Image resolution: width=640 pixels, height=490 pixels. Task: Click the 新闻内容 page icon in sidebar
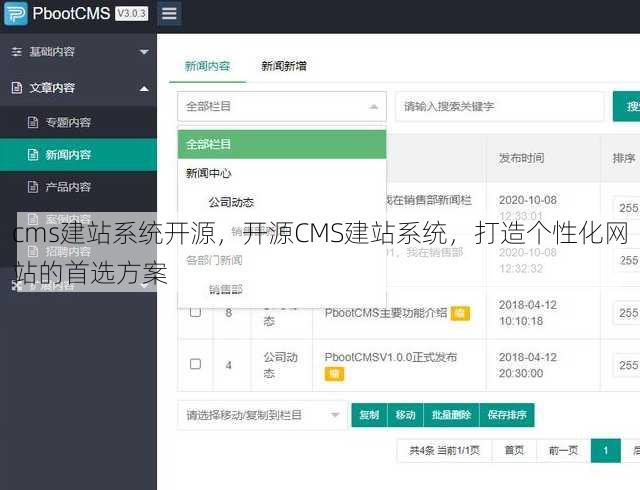coord(33,155)
